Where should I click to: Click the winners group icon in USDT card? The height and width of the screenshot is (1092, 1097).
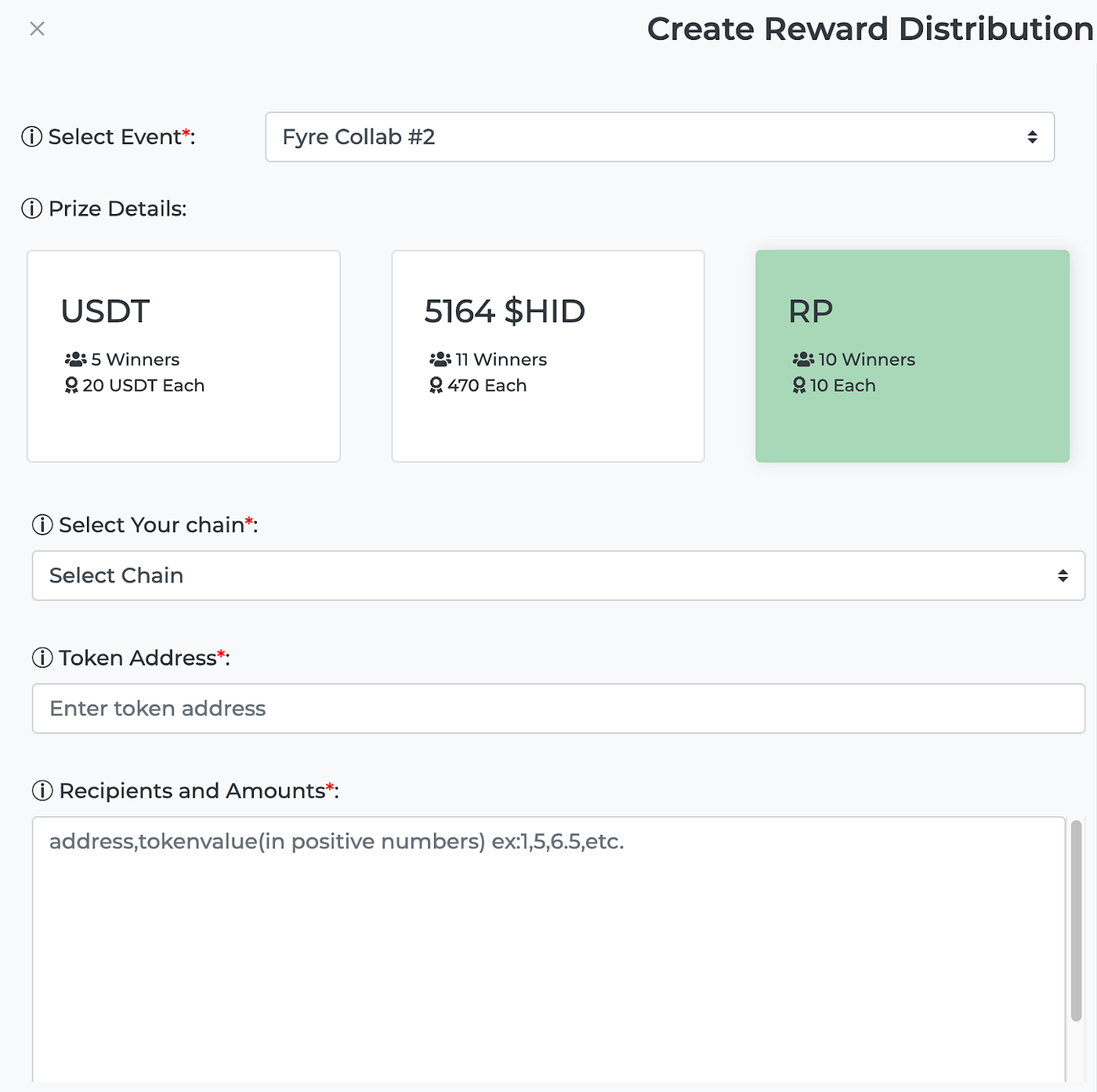coord(75,360)
